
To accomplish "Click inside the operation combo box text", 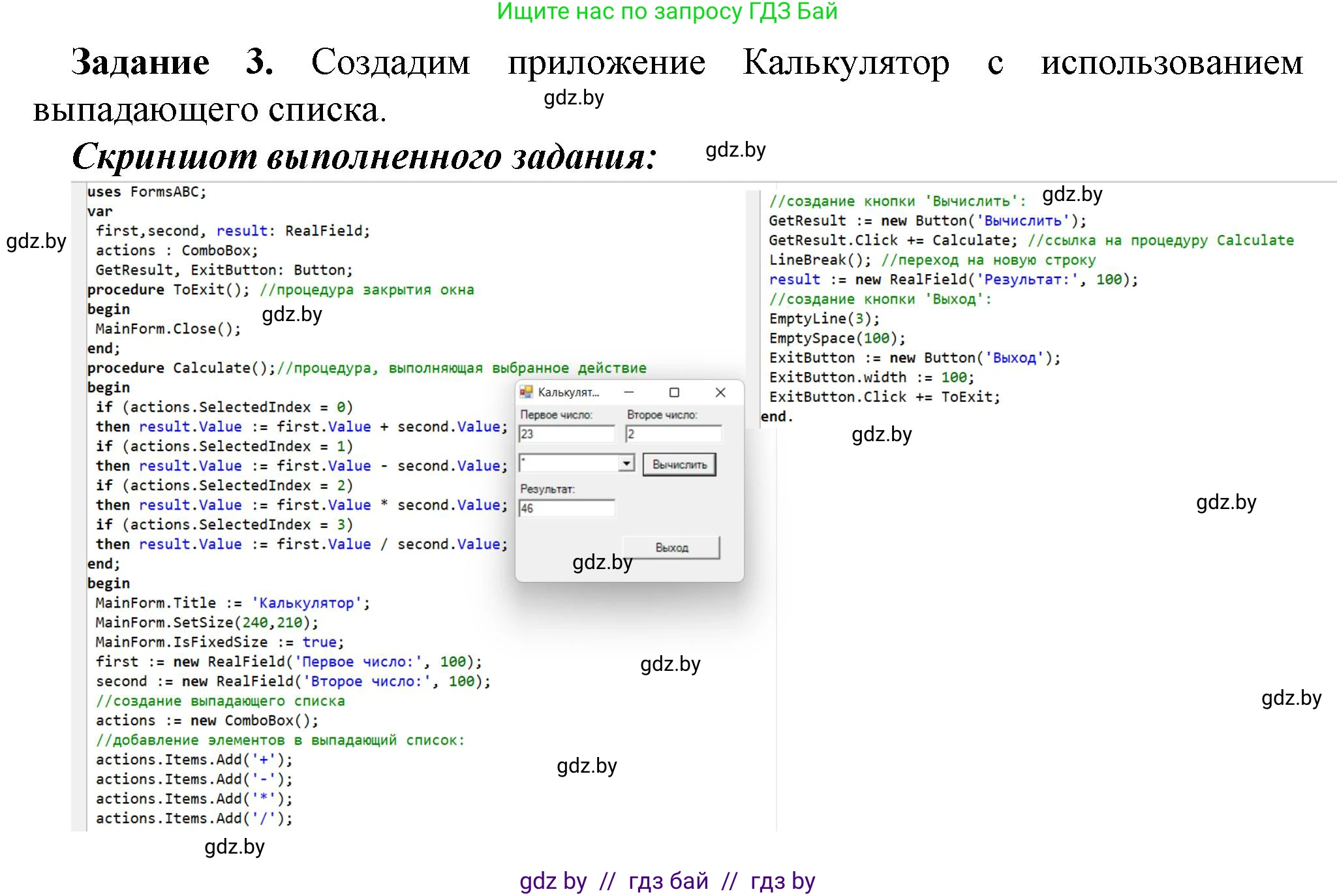I will (568, 463).
